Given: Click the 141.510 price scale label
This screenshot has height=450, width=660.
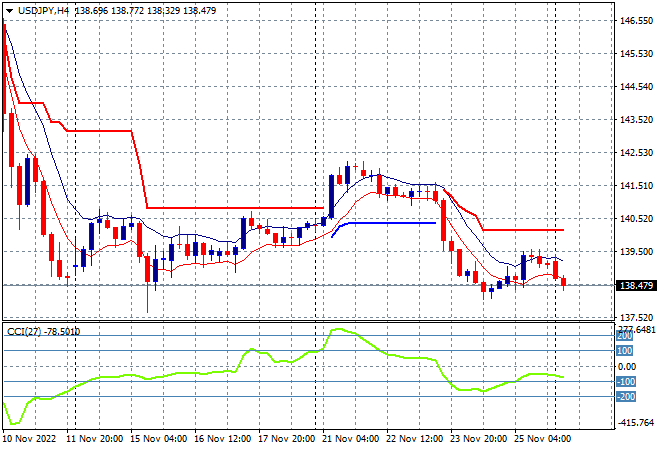Looking at the screenshot, I should pyautogui.click(x=636, y=186).
